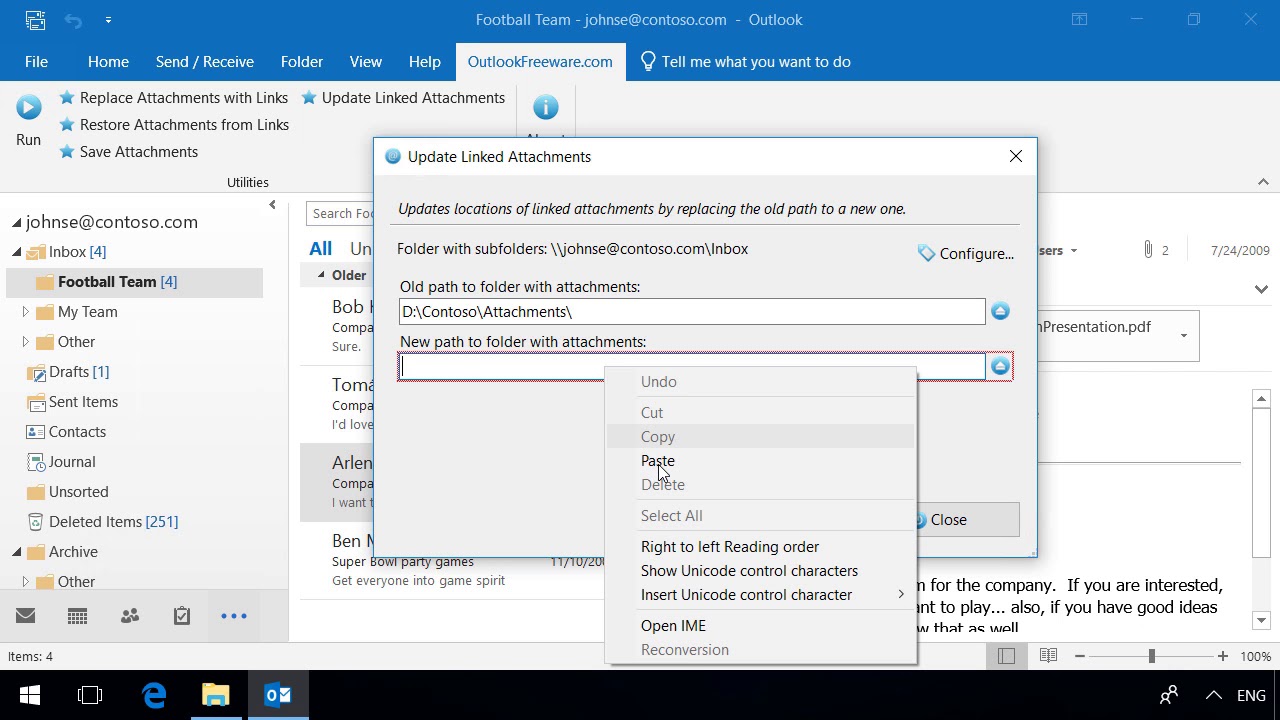
Task: Click the zoom slider handle
Action: 1151,656
